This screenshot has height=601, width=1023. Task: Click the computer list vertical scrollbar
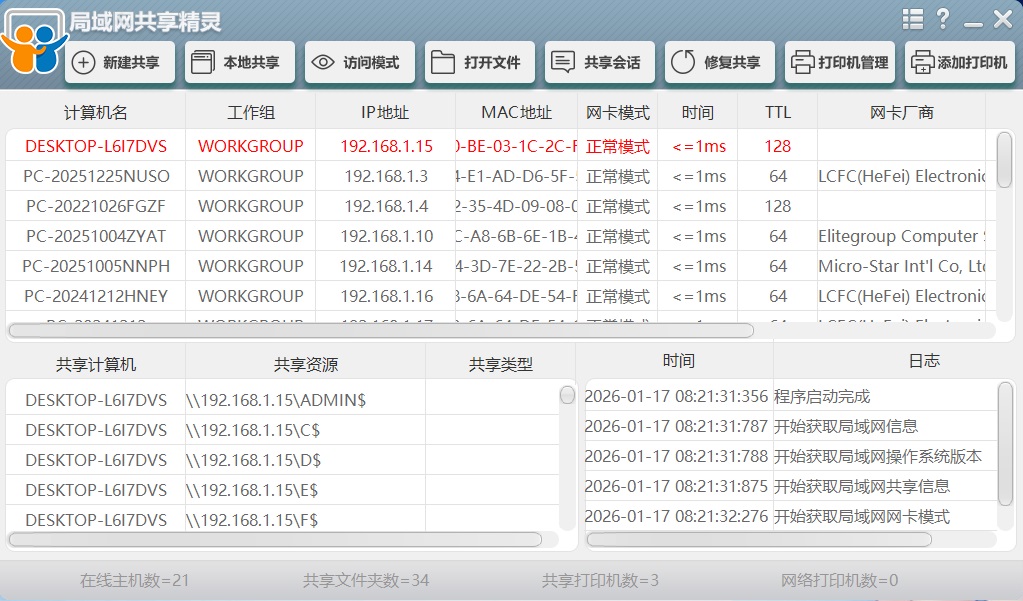point(1004,160)
